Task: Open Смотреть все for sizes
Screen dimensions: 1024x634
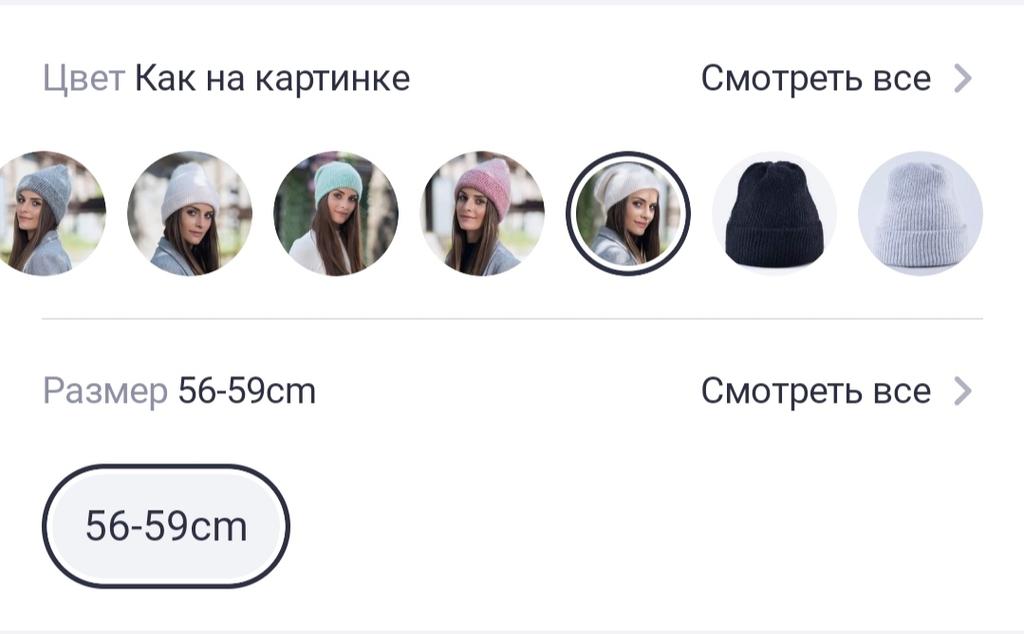Action: (816, 391)
